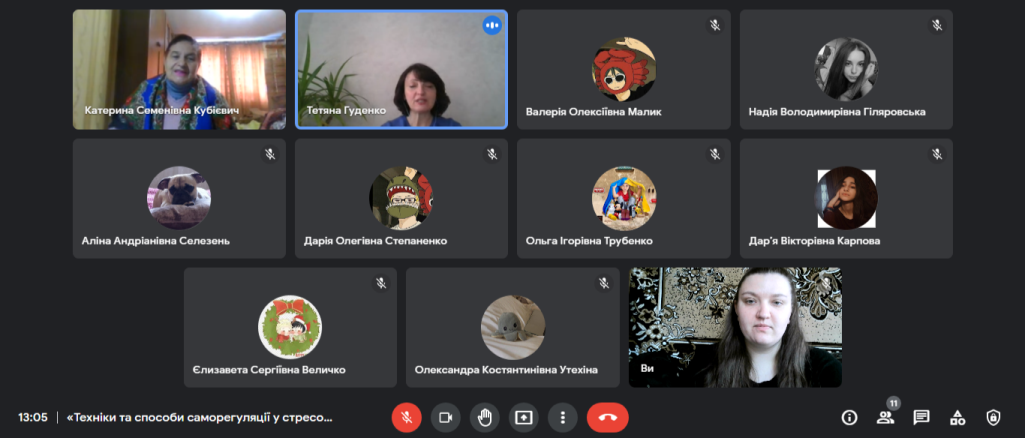Click the muted mic icon on Дарія Олегівна Степаненко's tile
Viewport: 1025px width, 438px height.
492,154
